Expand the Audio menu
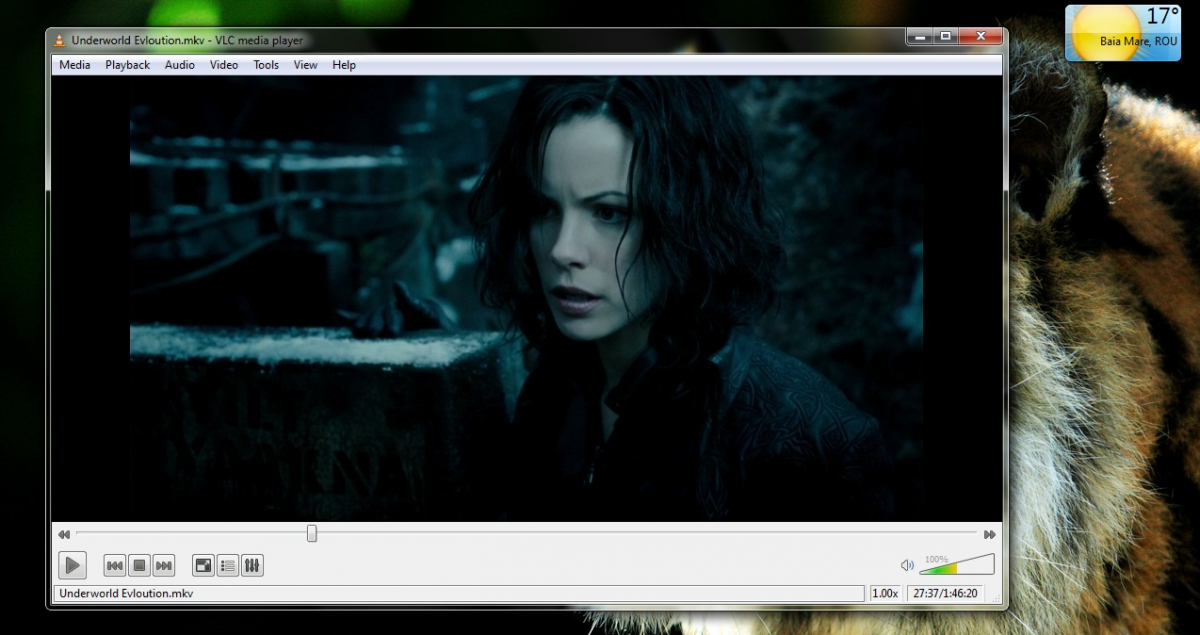Viewport: 1200px width, 635px height. point(180,65)
